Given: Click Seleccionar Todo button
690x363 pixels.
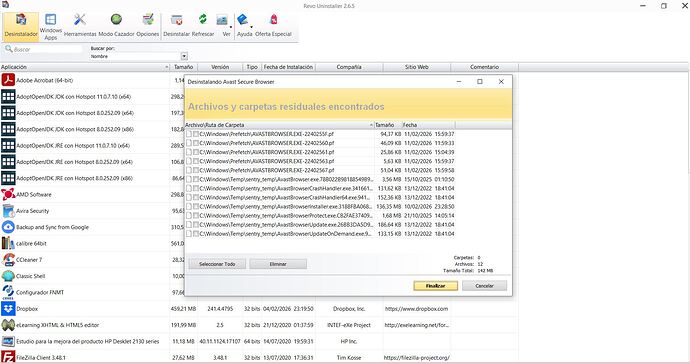Looking at the screenshot, I should tap(217, 264).
